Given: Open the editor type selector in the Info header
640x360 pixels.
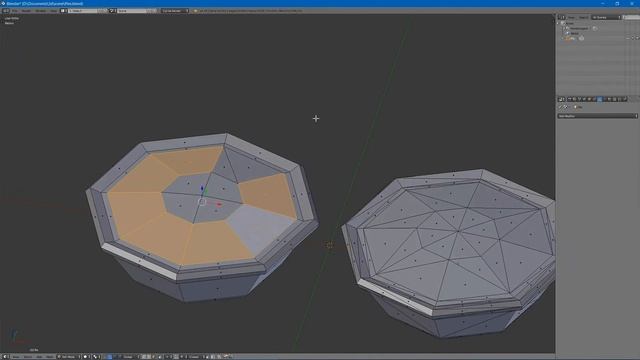Looking at the screenshot, I should 6,11.
